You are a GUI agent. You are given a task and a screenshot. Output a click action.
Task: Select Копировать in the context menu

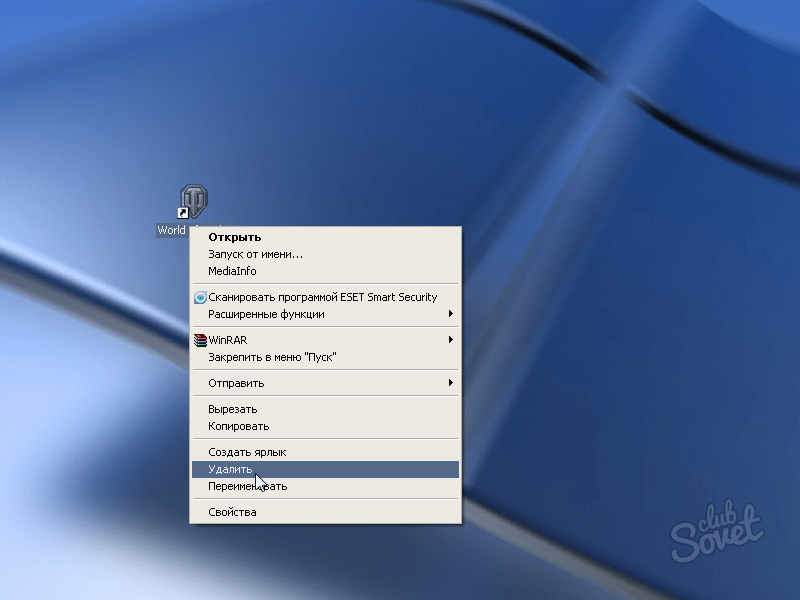pyautogui.click(x=238, y=426)
